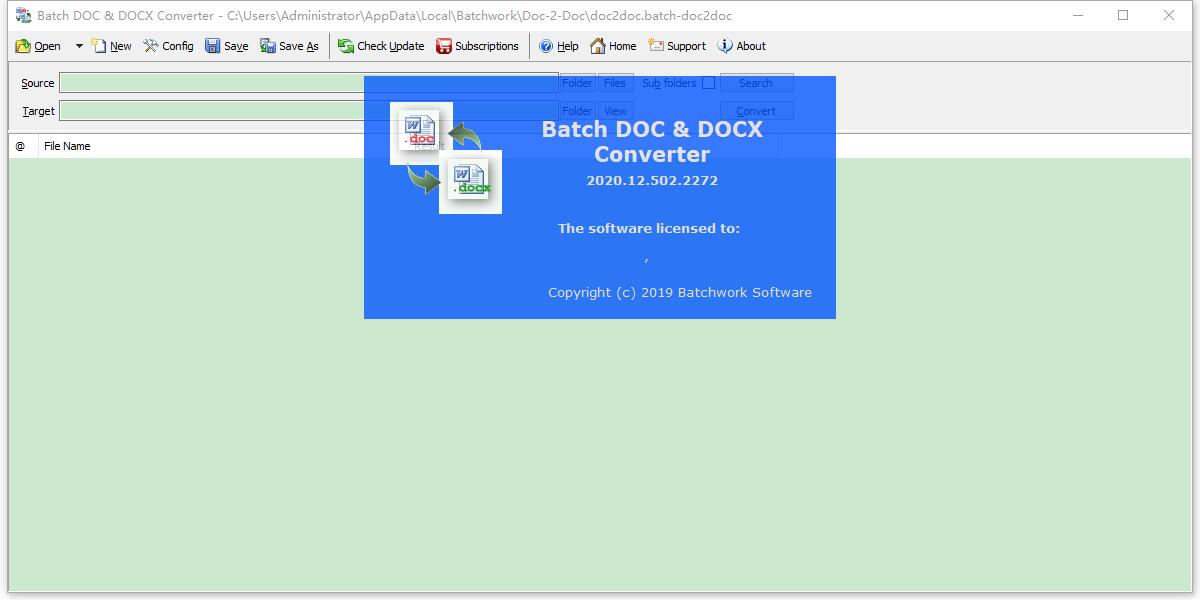Click the Source Folder button

(577, 83)
